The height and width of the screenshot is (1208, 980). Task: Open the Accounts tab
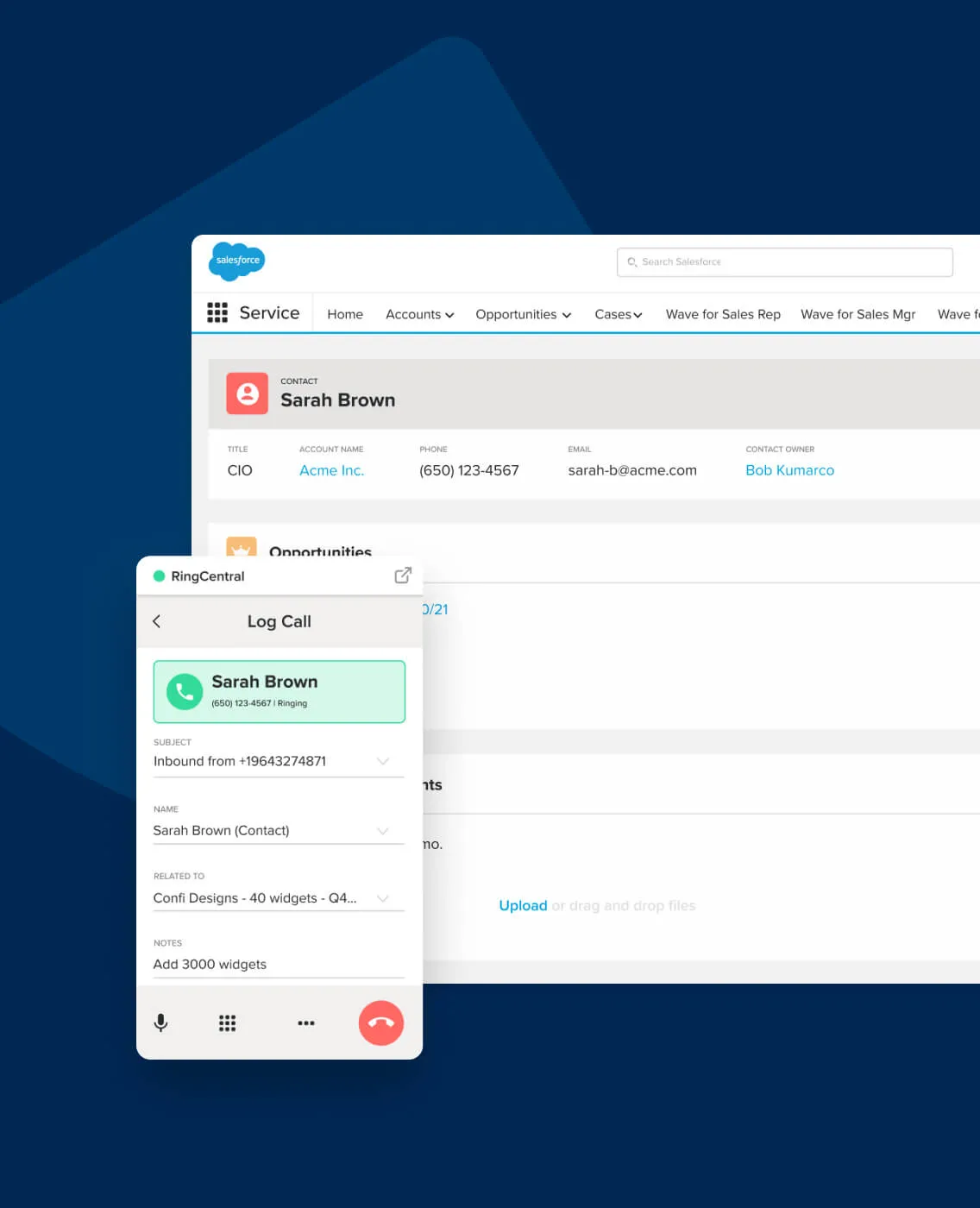[x=413, y=314]
